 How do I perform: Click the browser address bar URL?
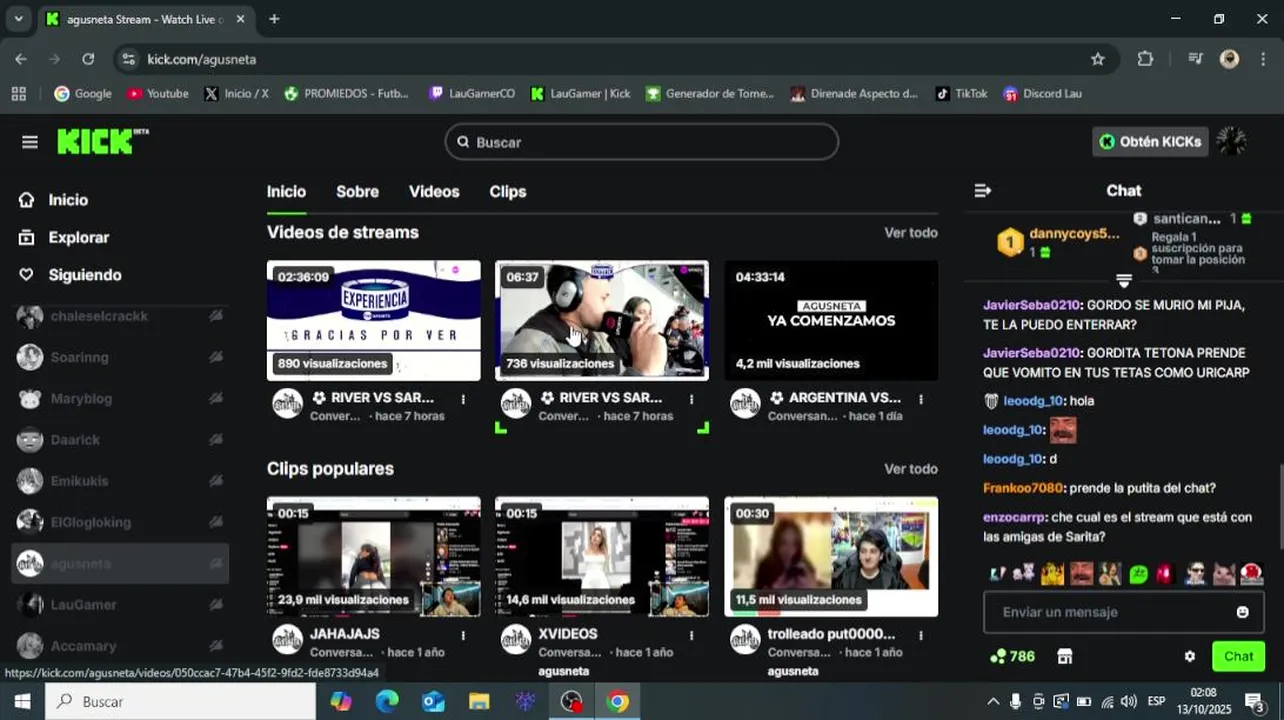(x=202, y=59)
